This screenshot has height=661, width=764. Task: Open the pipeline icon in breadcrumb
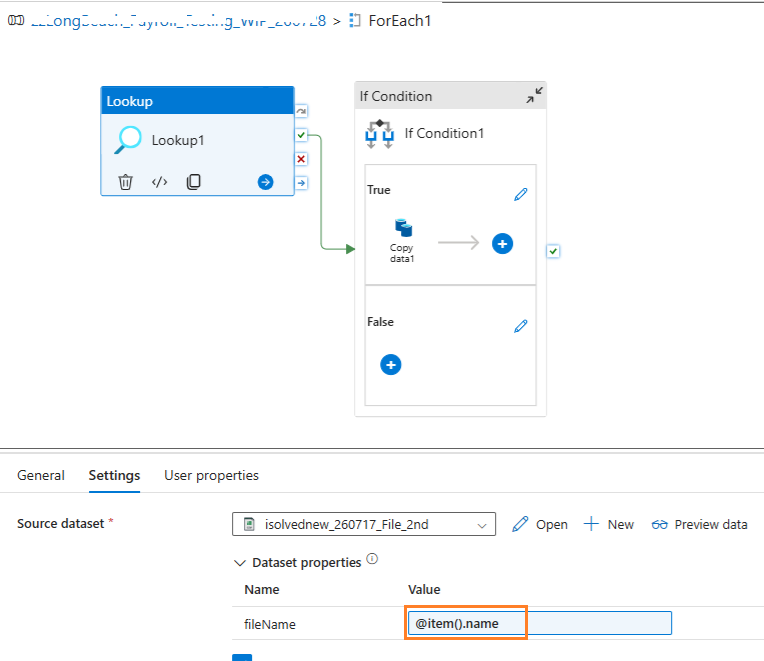click(16, 20)
